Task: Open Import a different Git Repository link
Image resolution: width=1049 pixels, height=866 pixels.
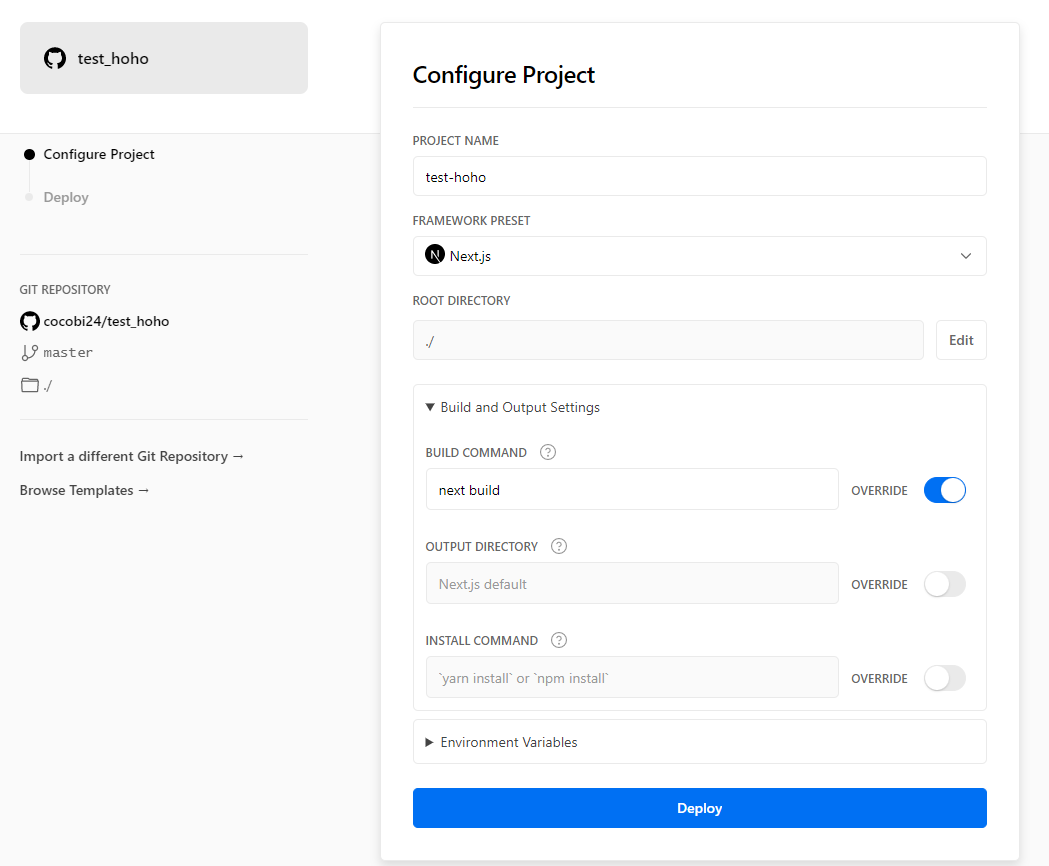Action: point(132,456)
